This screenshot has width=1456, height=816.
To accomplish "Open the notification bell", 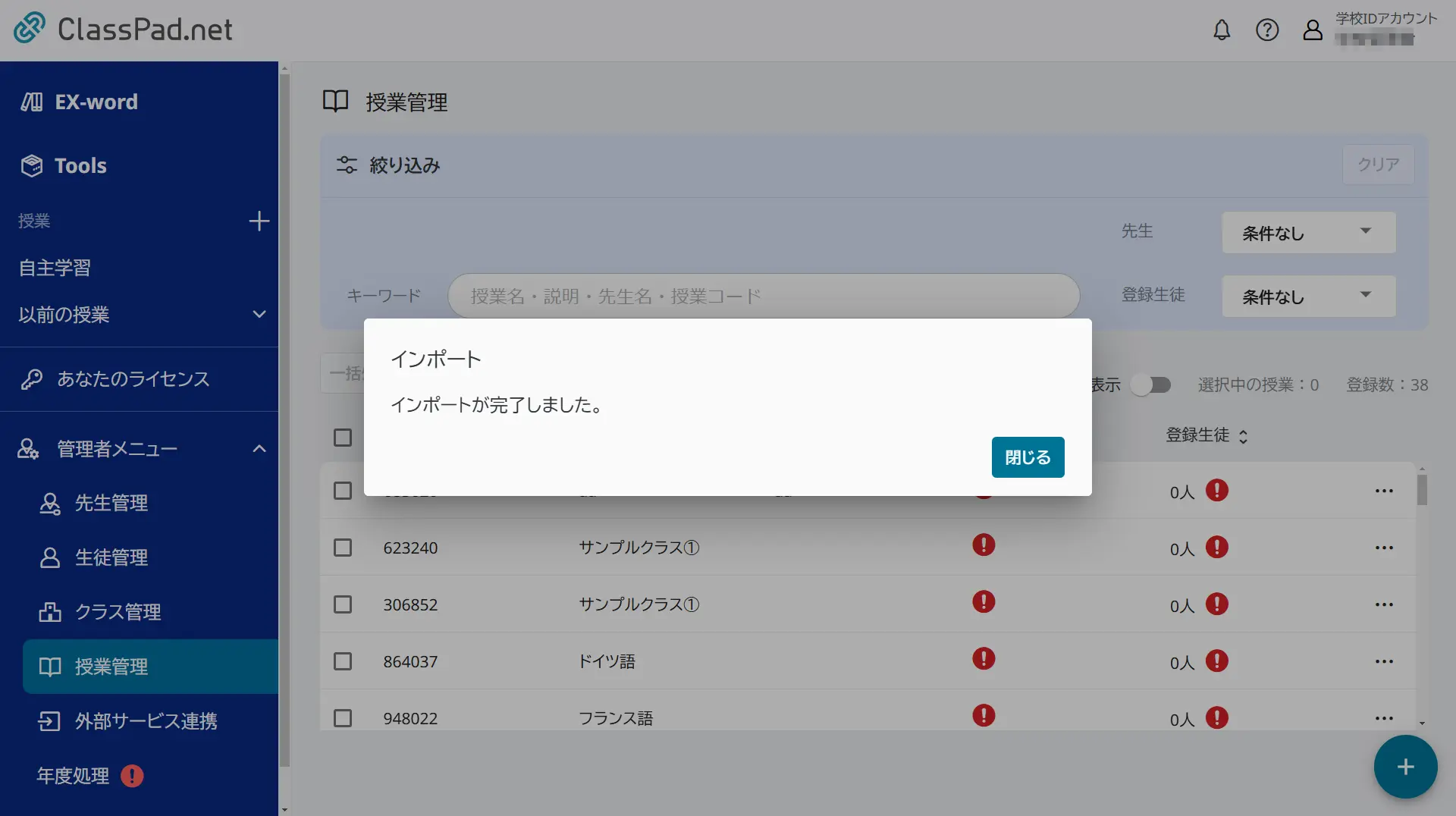I will 1221,30.
